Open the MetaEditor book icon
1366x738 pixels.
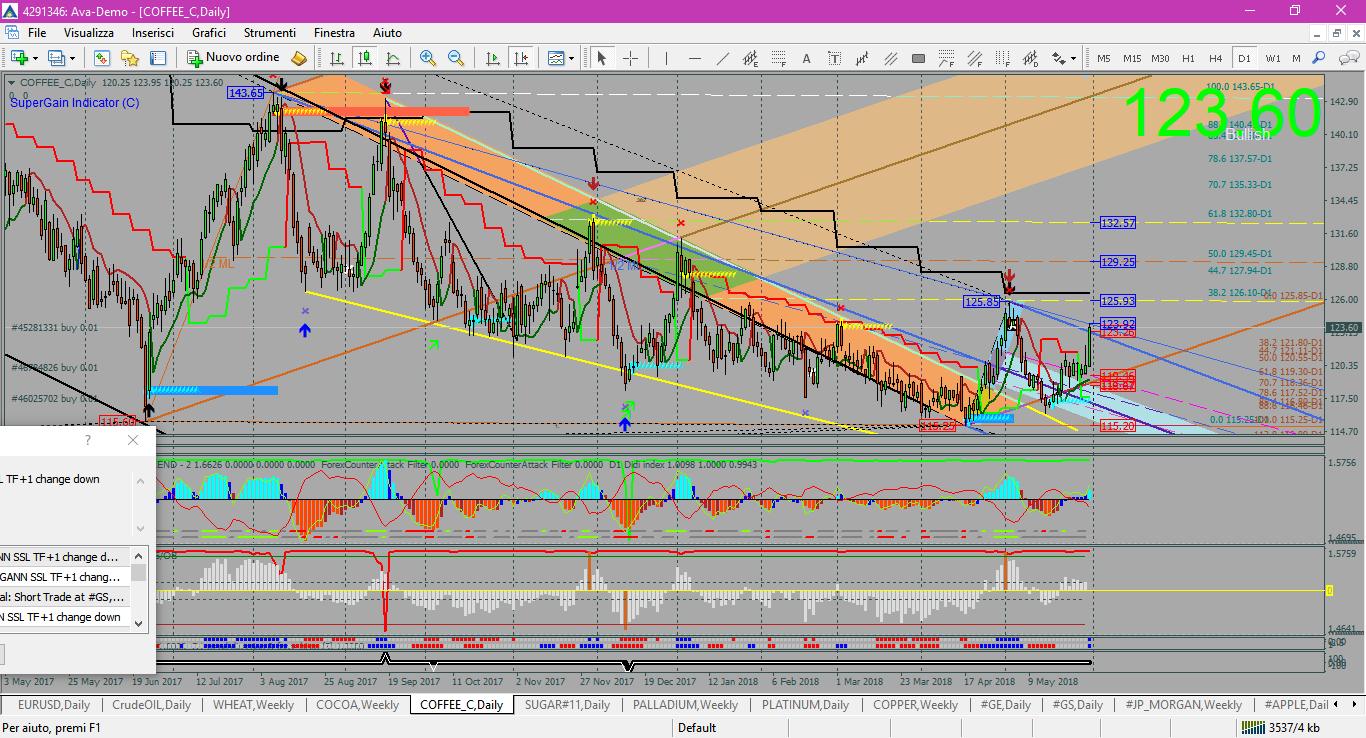tap(299, 58)
